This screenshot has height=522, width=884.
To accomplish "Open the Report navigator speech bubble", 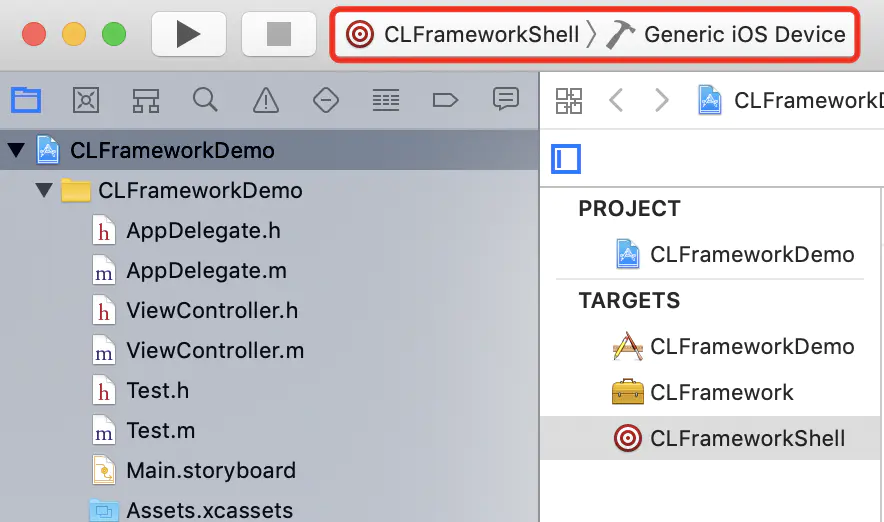I will [x=506, y=99].
